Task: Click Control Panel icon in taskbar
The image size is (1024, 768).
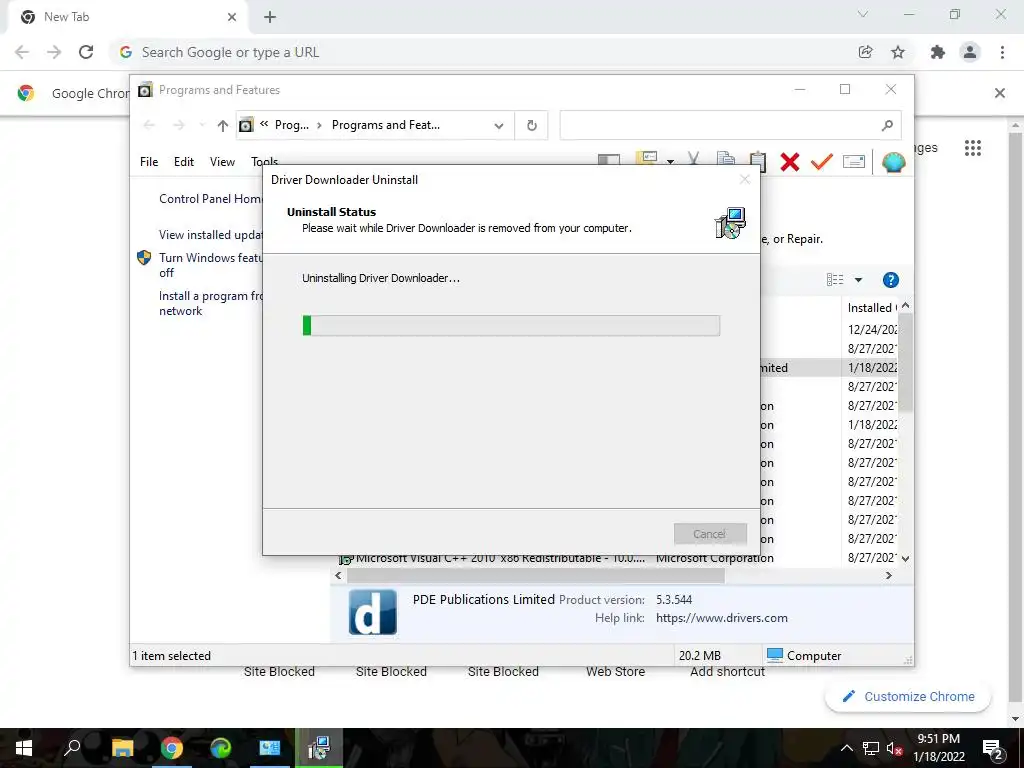Action: 269,748
